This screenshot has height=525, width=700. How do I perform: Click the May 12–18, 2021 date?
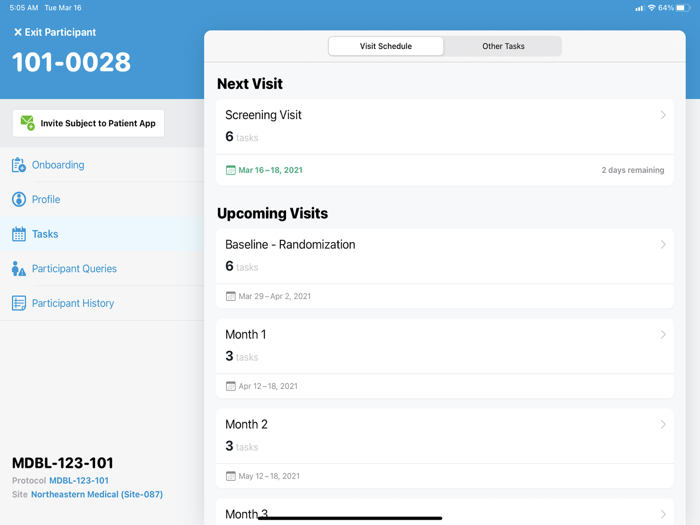269,476
